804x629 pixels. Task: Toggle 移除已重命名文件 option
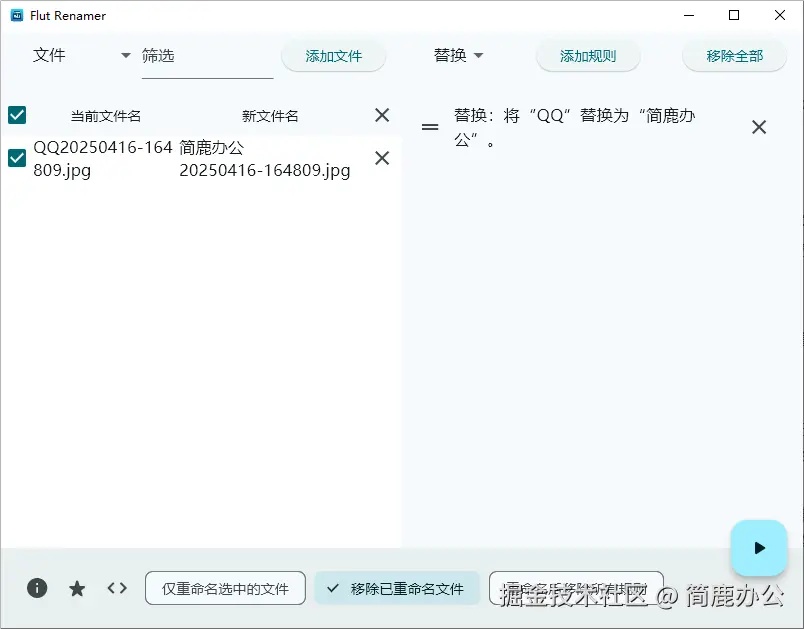click(397, 589)
